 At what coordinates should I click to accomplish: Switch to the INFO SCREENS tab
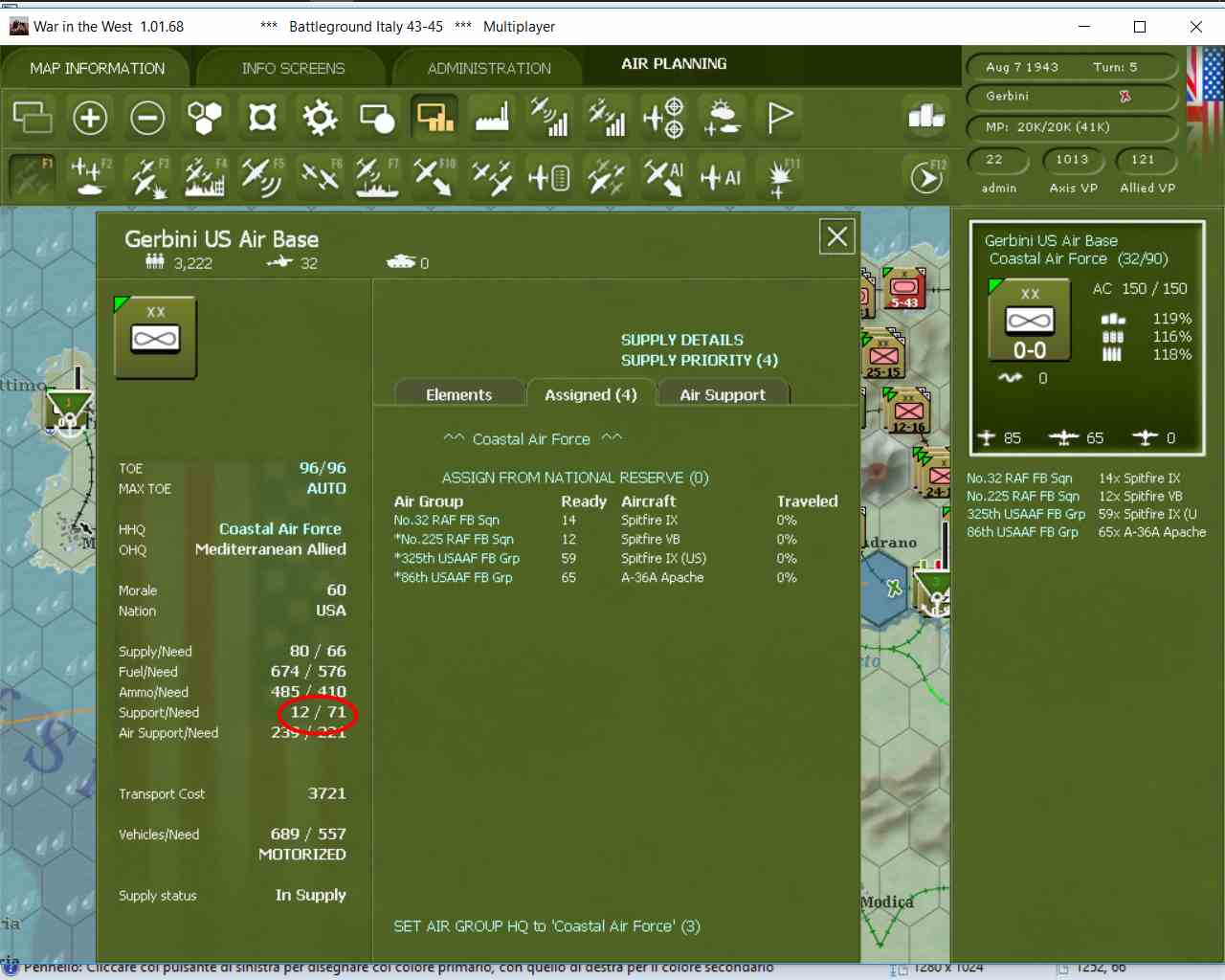point(293,69)
